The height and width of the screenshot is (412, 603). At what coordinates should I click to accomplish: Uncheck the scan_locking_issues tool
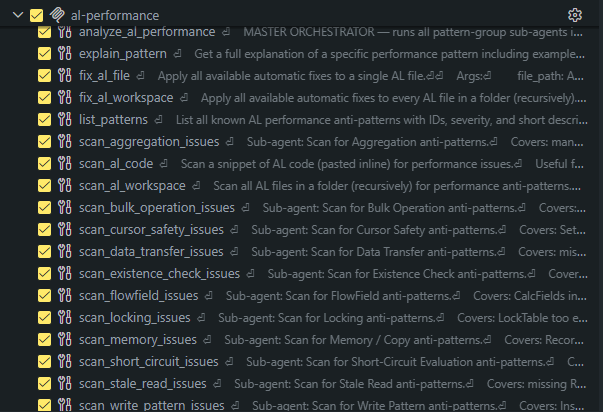click(x=44, y=317)
